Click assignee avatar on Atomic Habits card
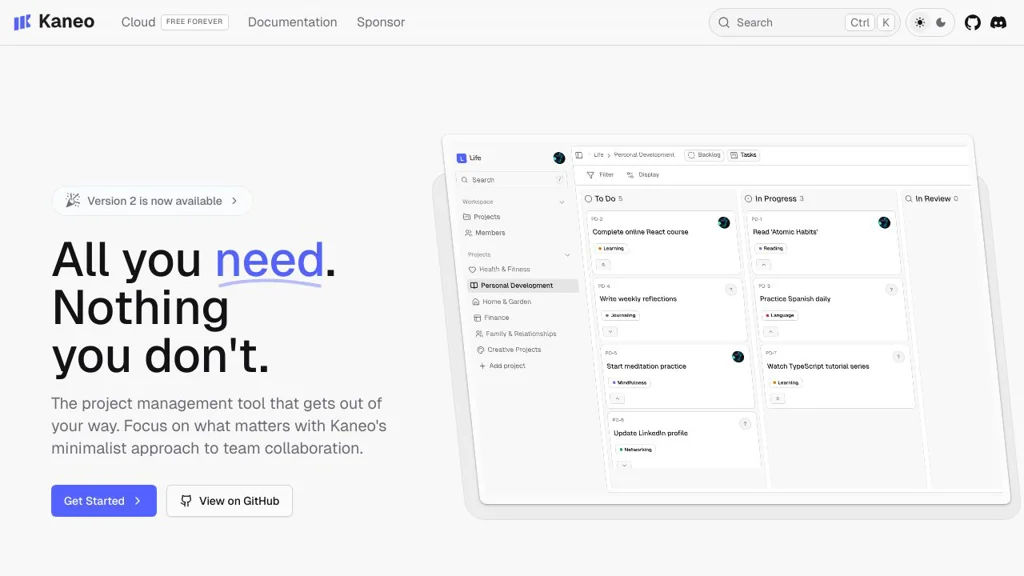The image size is (1024, 576). pyautogui.click(x=884, y=223)
